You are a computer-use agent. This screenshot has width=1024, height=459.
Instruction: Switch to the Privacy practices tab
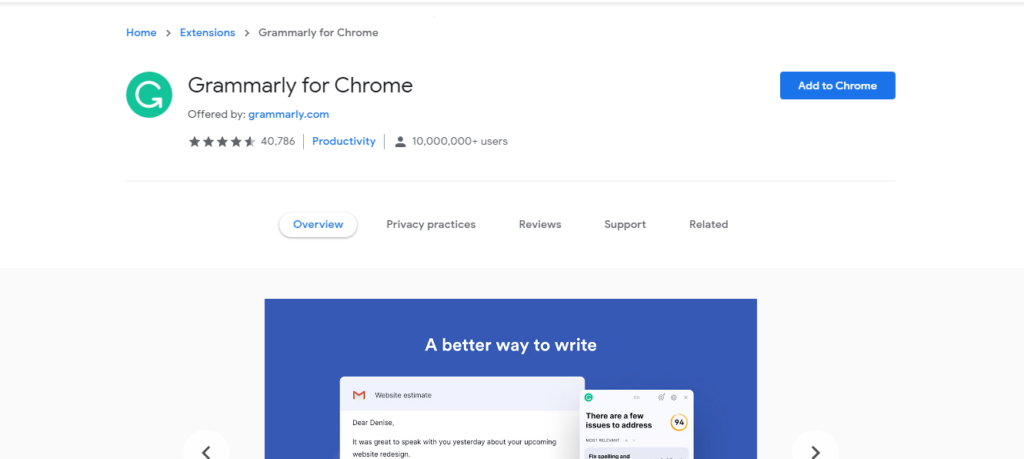click(x=431, y=225)
